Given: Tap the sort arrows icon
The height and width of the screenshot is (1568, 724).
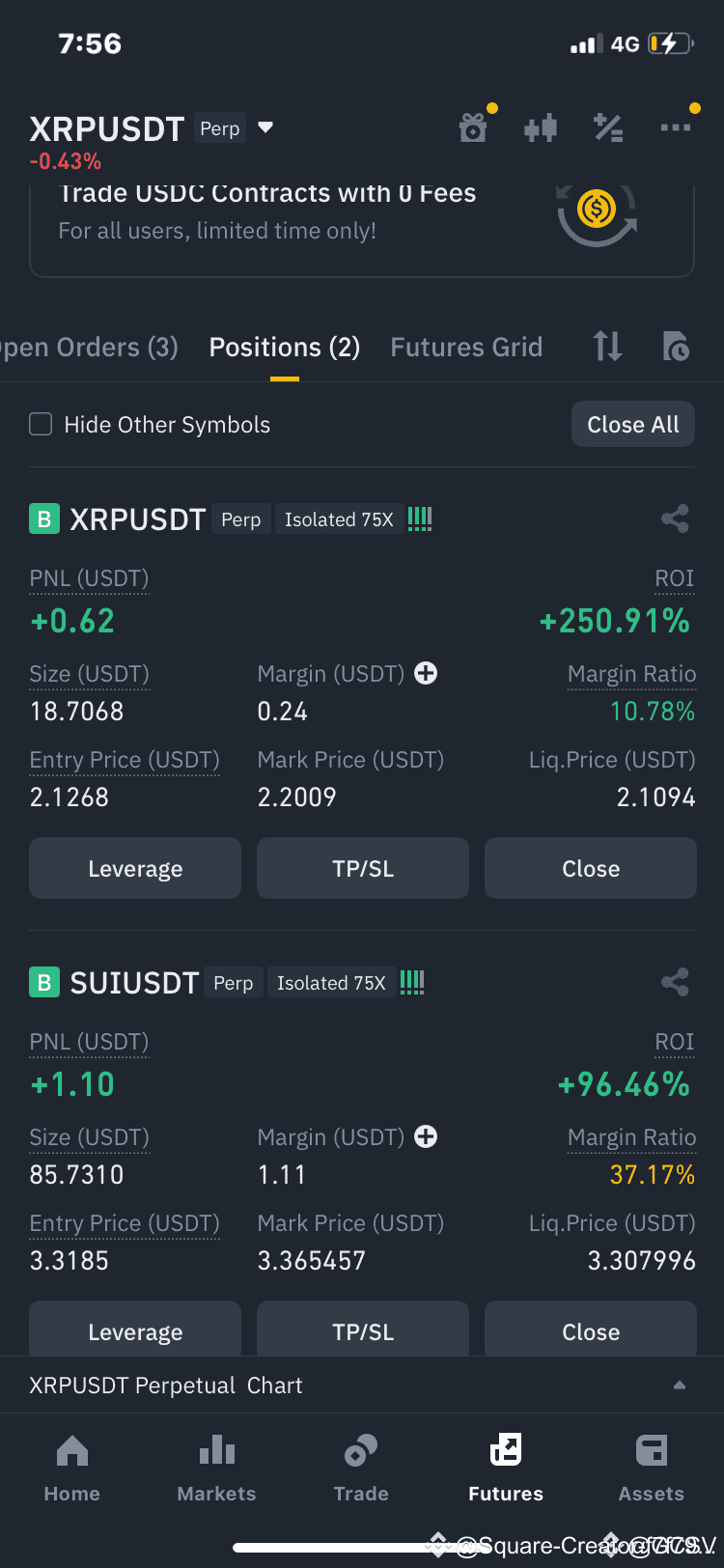Looking at the screenshot, I should 607,346.
